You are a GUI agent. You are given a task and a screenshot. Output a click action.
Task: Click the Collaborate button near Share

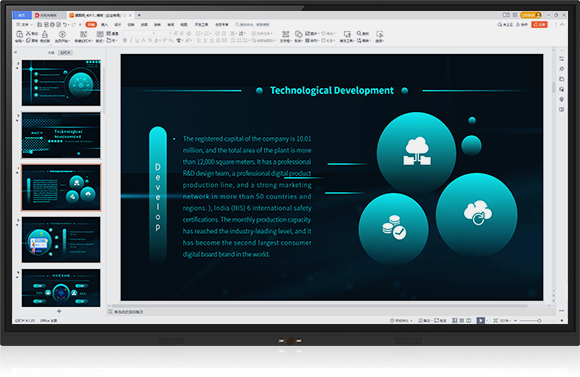522,24
